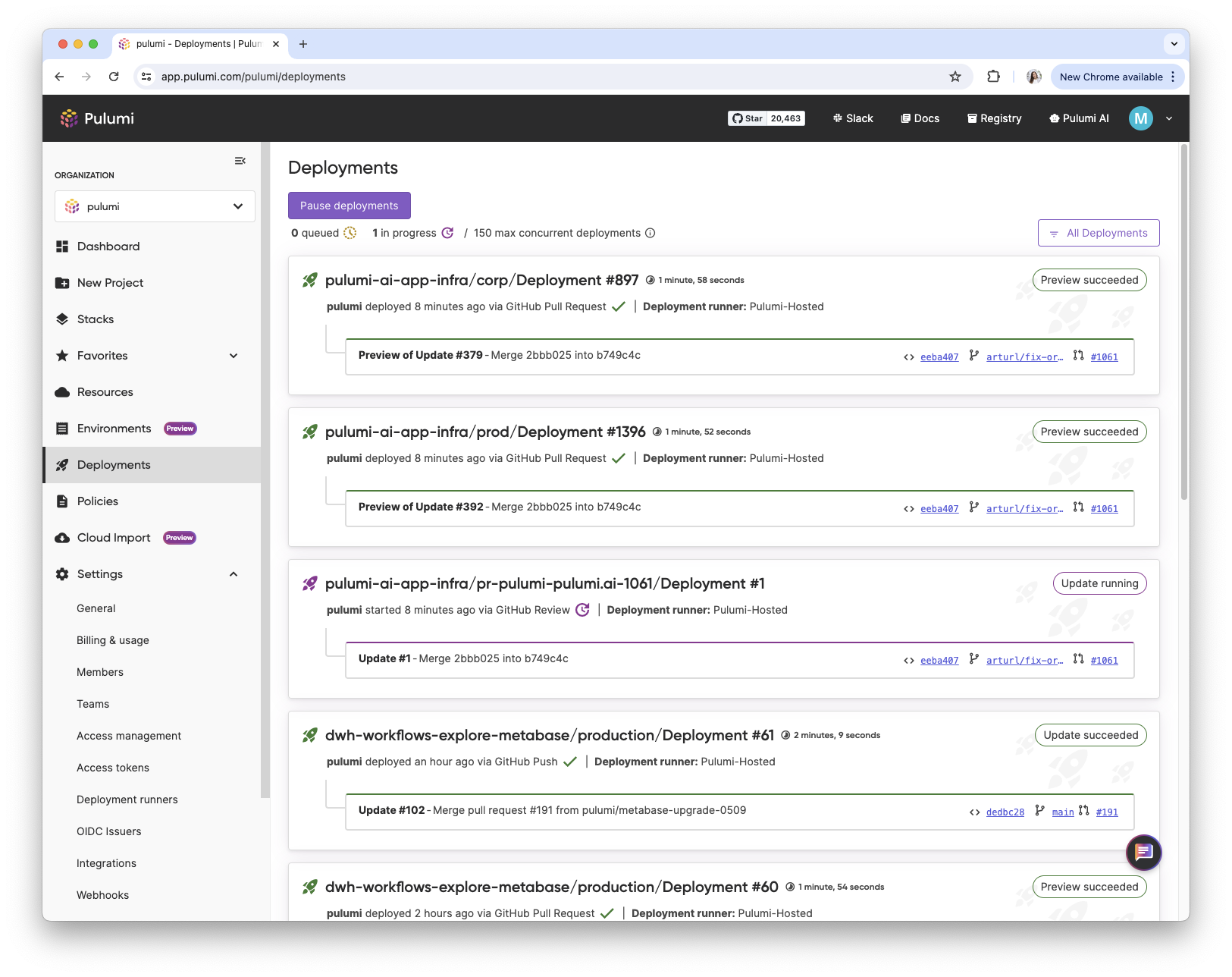The image size is (1232, 977).
Task: Click rocket icon of Deployment #1 running
Action: tap(309, 583)
